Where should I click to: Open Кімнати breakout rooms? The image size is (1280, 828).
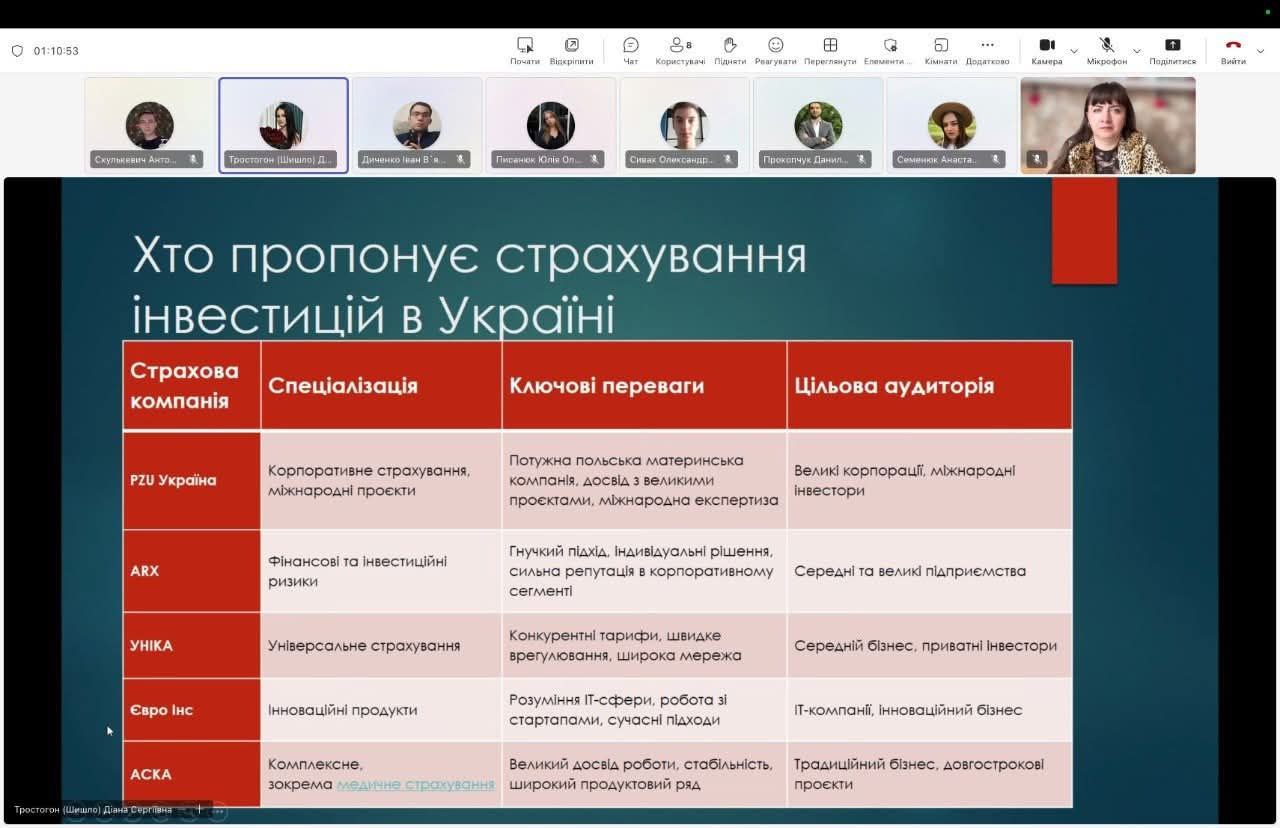(941, 50)
